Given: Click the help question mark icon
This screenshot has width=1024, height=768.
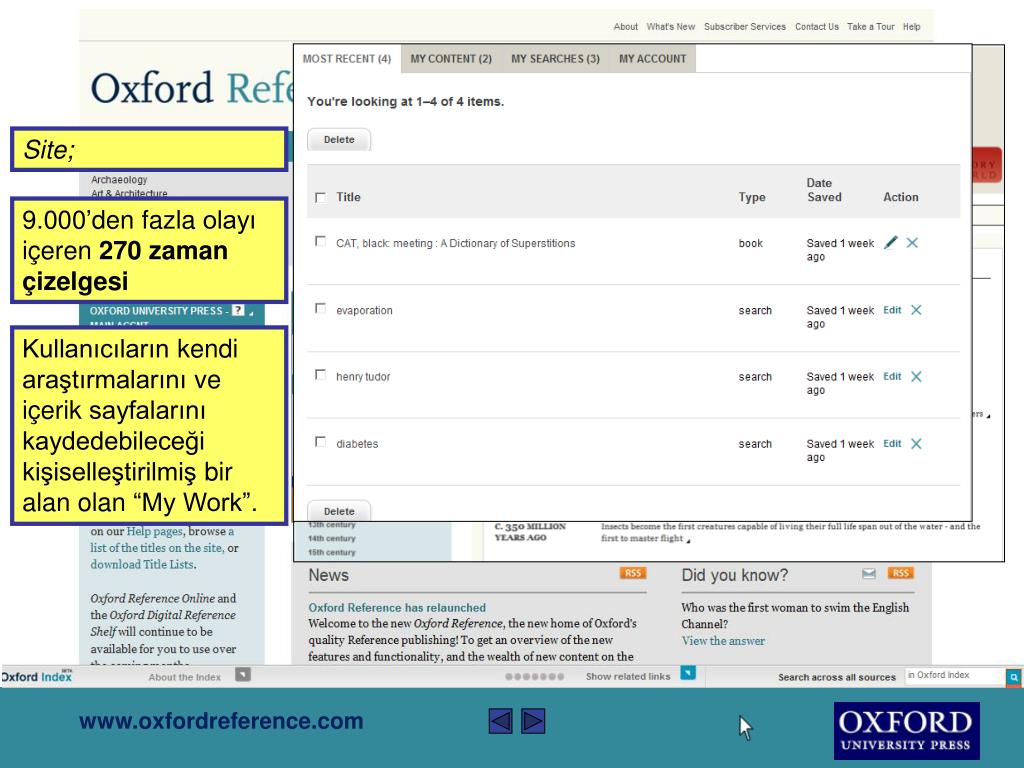Looking at the screenshot, I should [x=238, y=311].
